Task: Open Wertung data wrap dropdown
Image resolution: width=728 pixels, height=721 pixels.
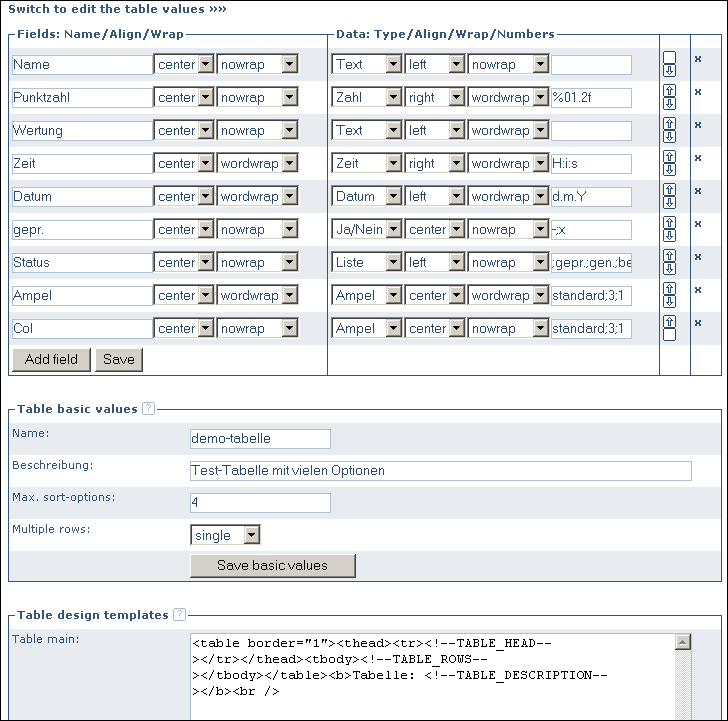Action: pyautogui.click(x=508, y=130)
